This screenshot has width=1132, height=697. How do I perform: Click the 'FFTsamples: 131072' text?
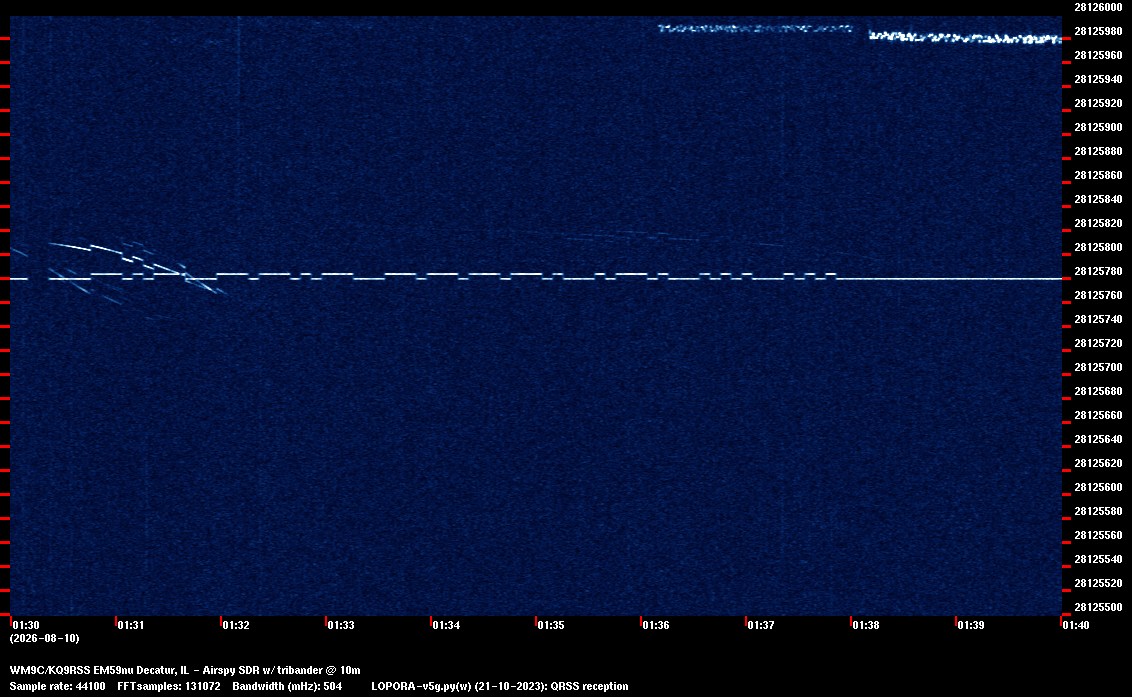tap(169, 686)
